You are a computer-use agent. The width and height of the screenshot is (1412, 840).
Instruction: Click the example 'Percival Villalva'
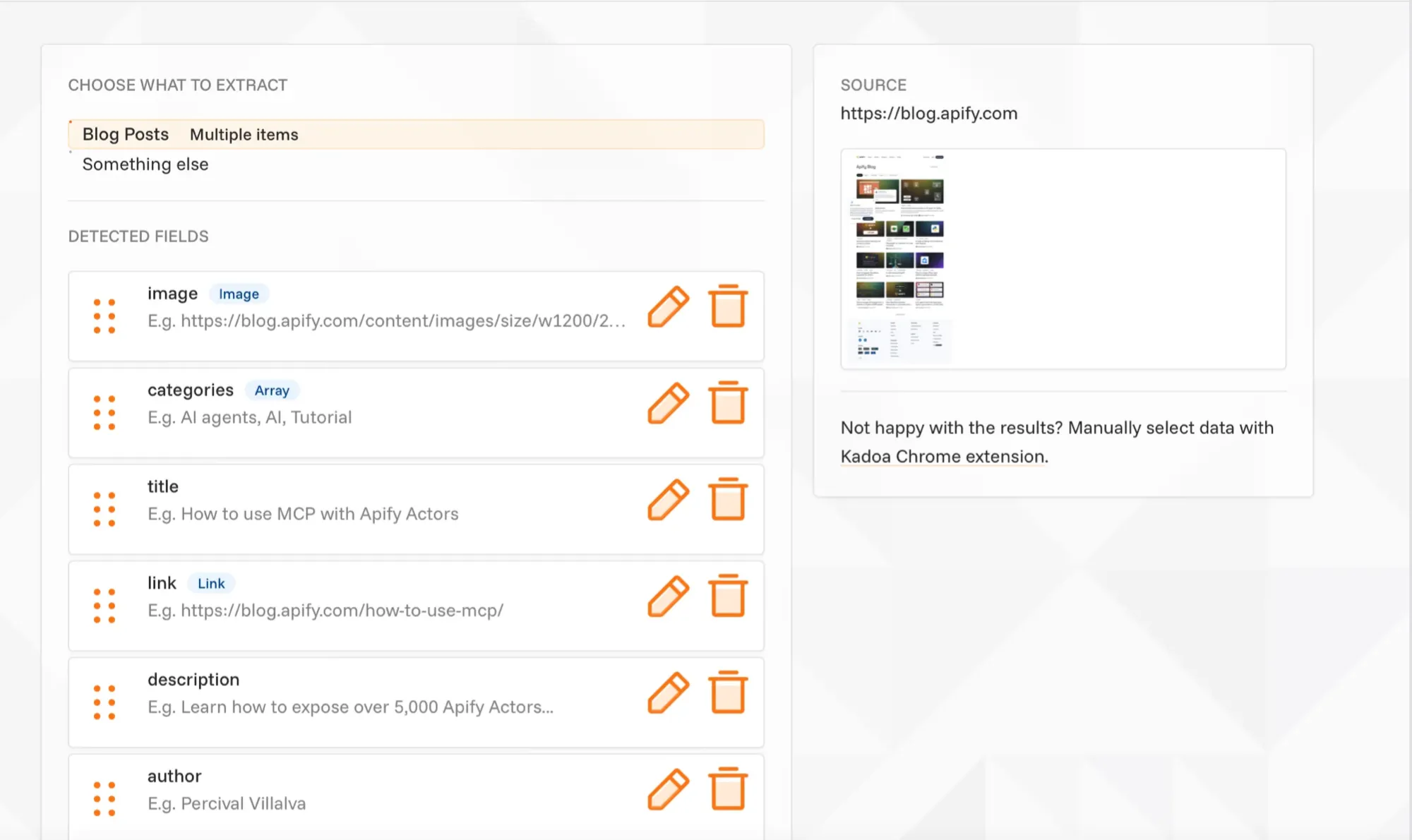pos(244,804)
